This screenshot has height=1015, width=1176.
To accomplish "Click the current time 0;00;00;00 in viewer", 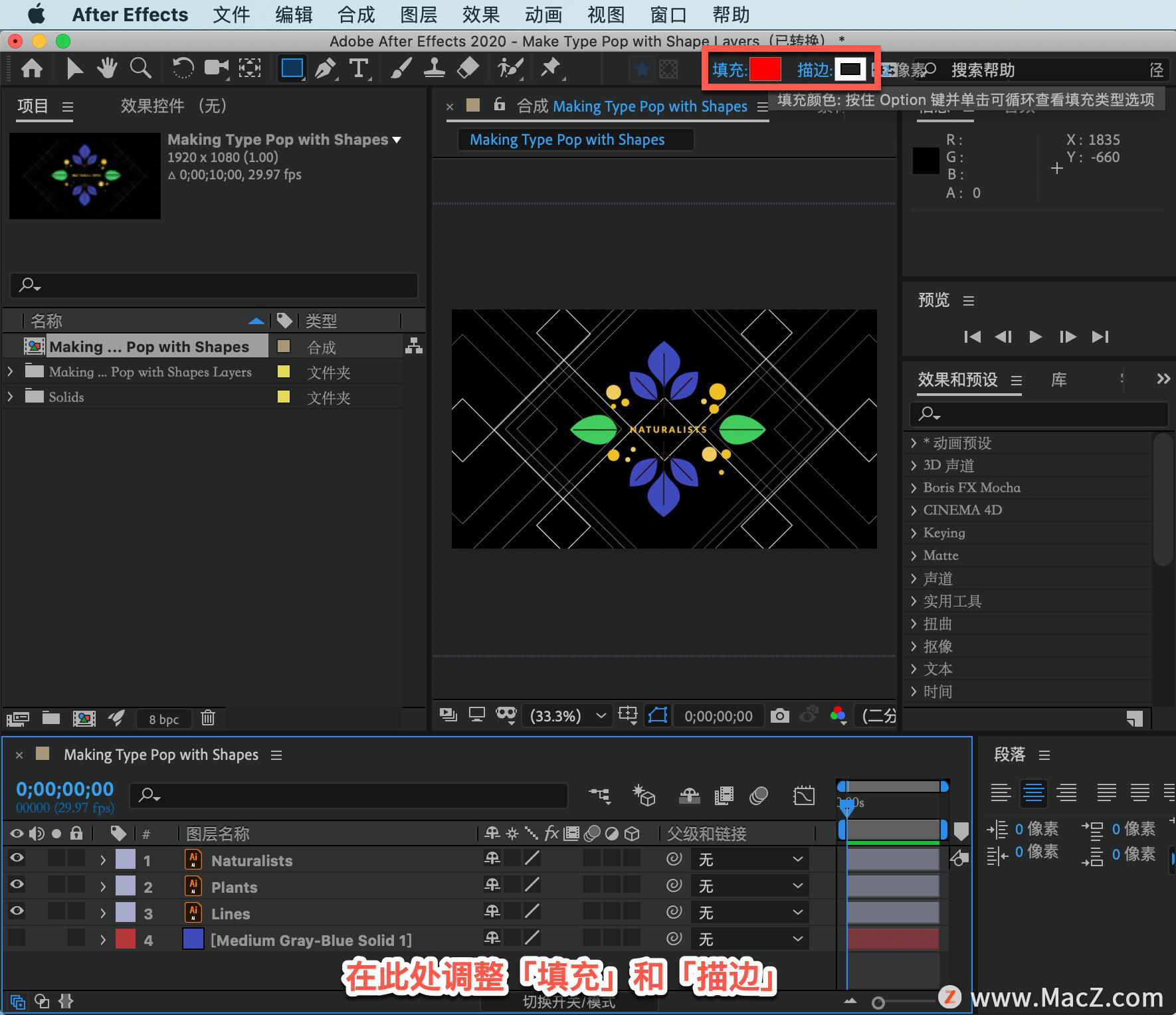I will click(x=718, y=716).
